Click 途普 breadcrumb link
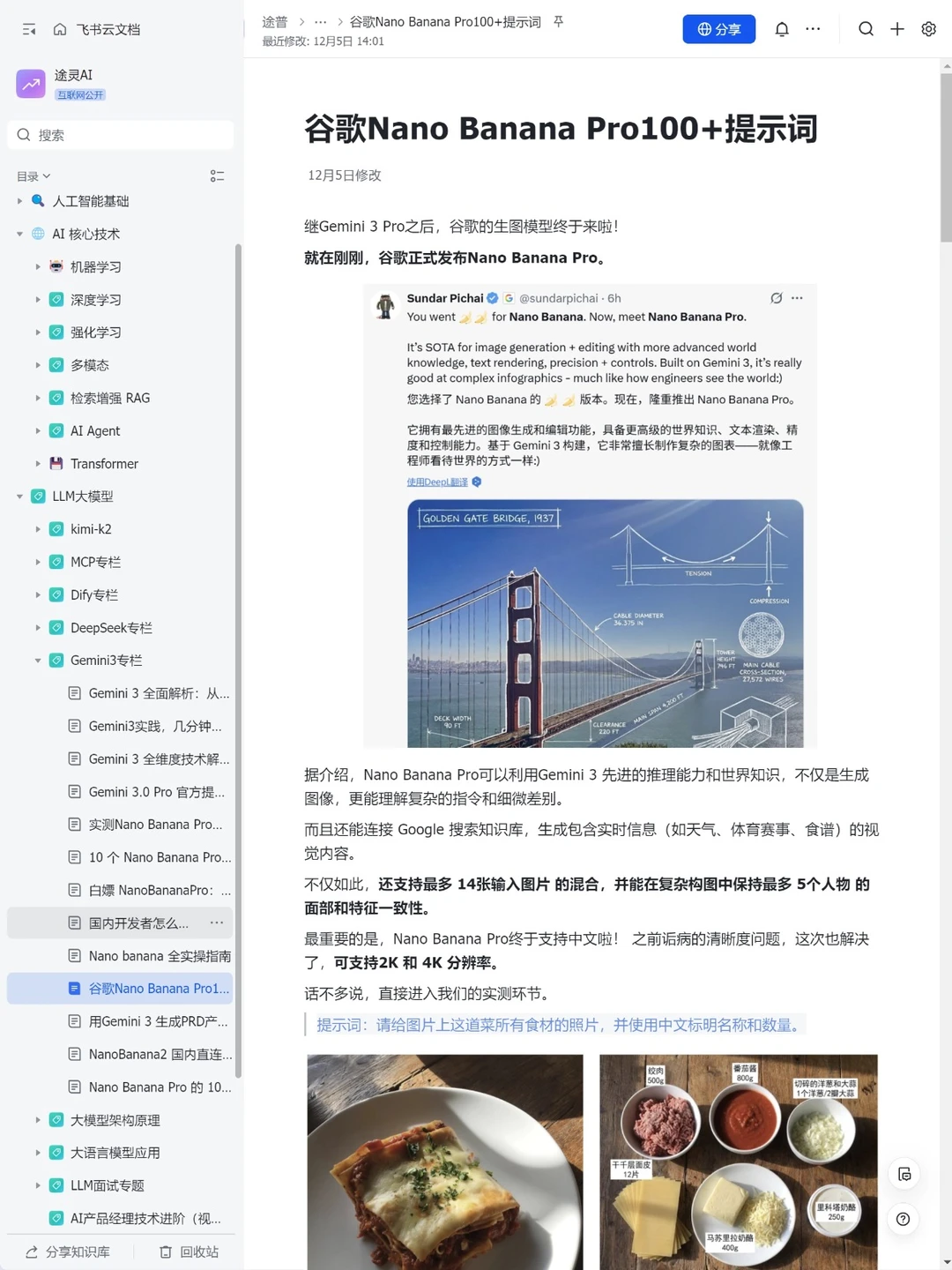Image resolution: width=952 pixels, height=1270 pixels. pos(275,21)
